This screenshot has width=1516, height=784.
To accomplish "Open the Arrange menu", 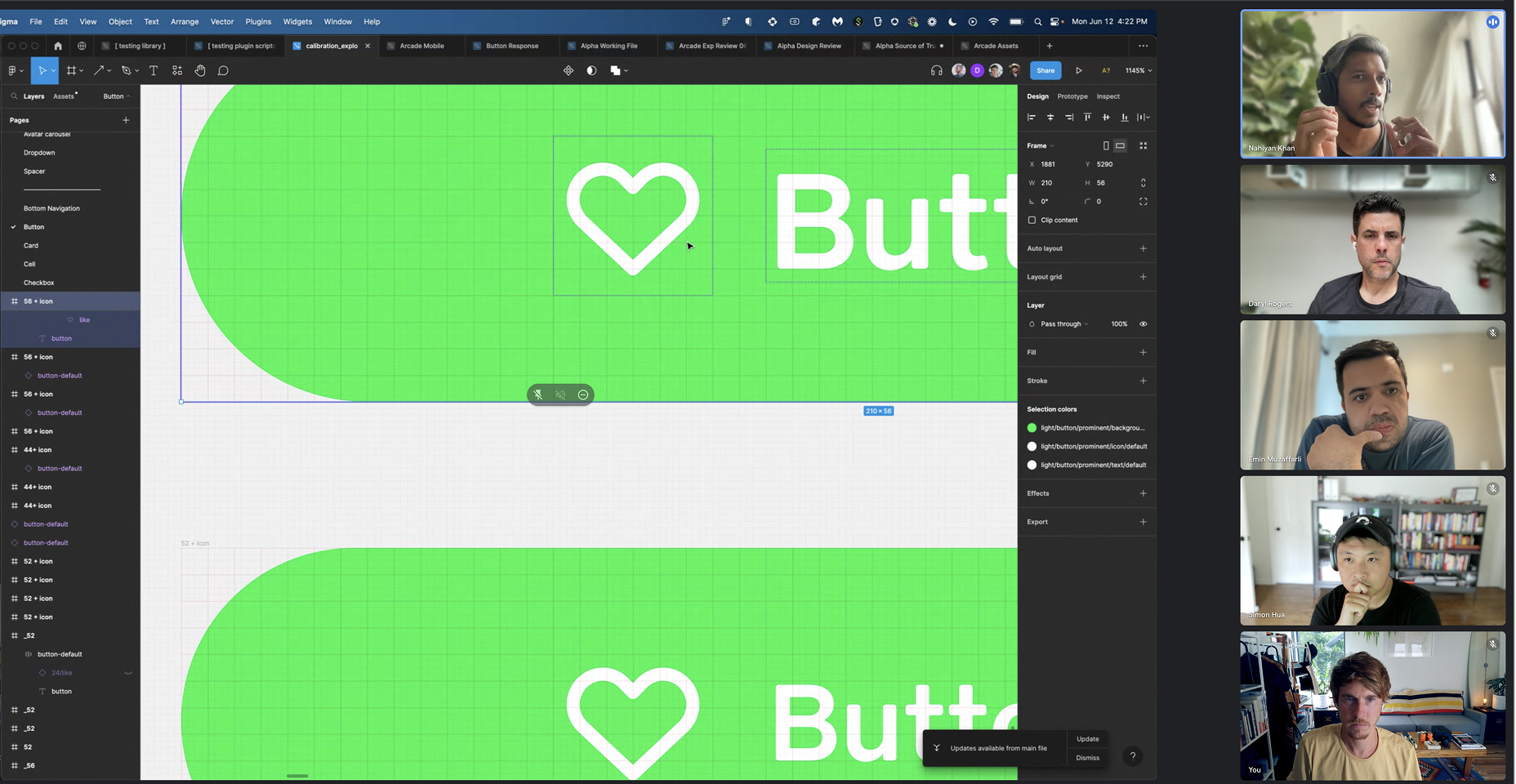I will click(x=185, y=22).
